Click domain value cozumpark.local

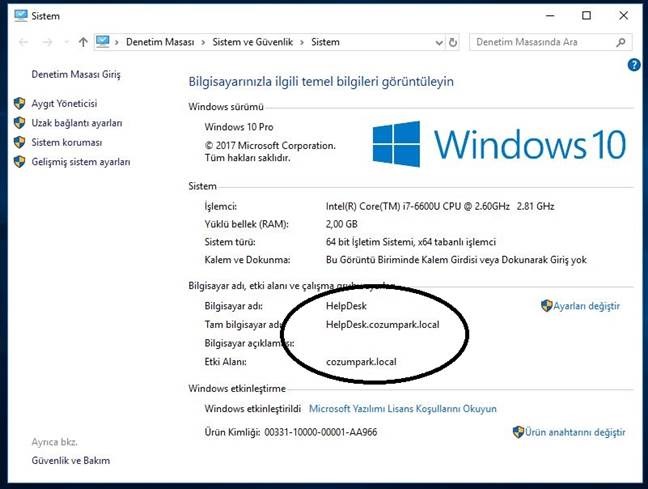tap(361, 362)
